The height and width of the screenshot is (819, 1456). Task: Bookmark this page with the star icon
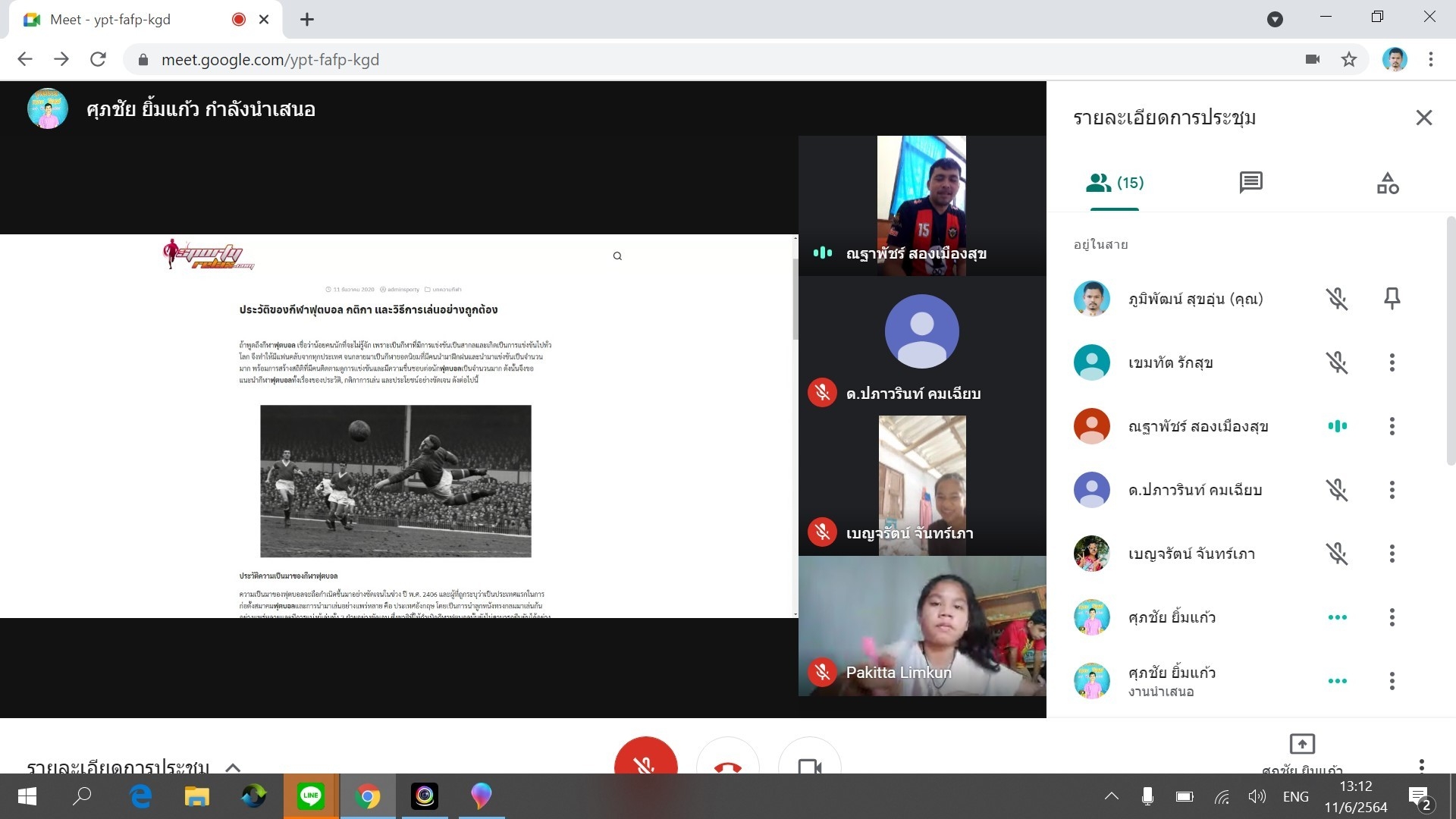[x=1348, y=60]
